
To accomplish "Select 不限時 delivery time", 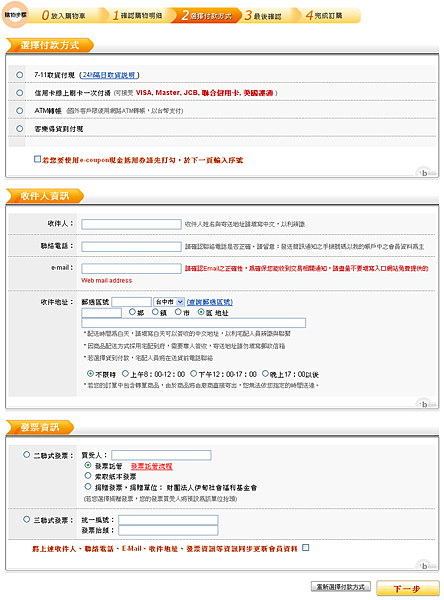I will [90, 373].
